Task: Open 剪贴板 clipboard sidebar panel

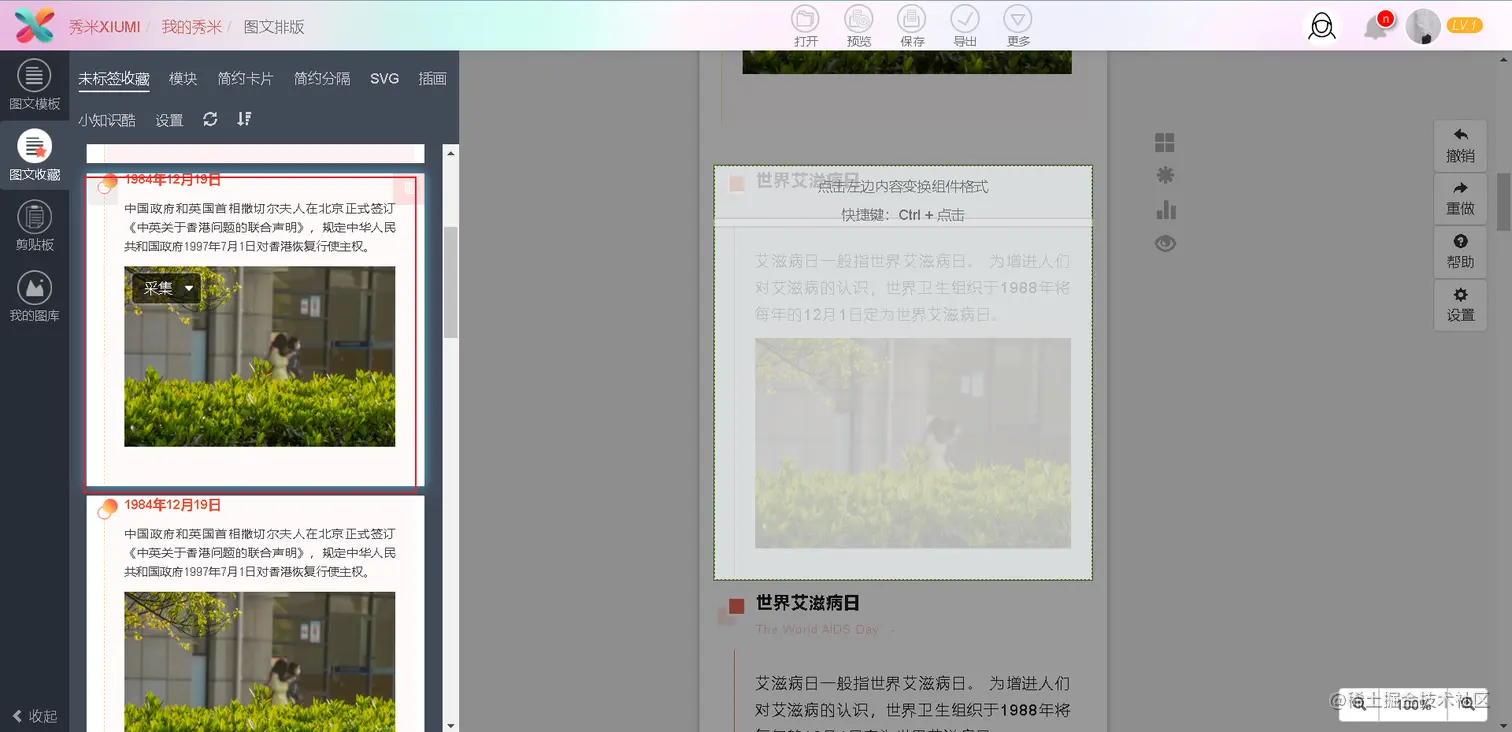Action: 35,226
